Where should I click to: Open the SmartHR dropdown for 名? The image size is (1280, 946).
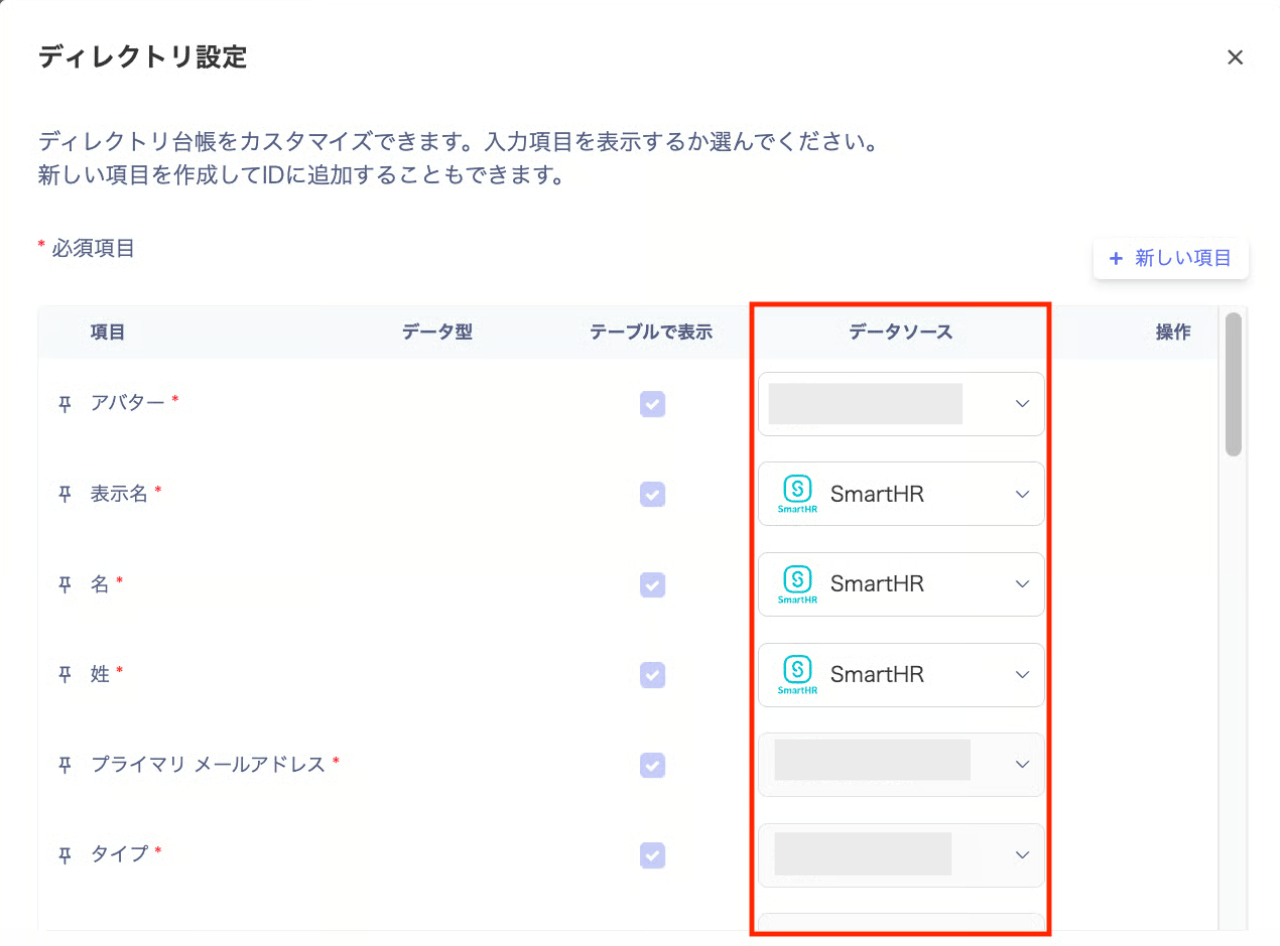tap(901, 584)
